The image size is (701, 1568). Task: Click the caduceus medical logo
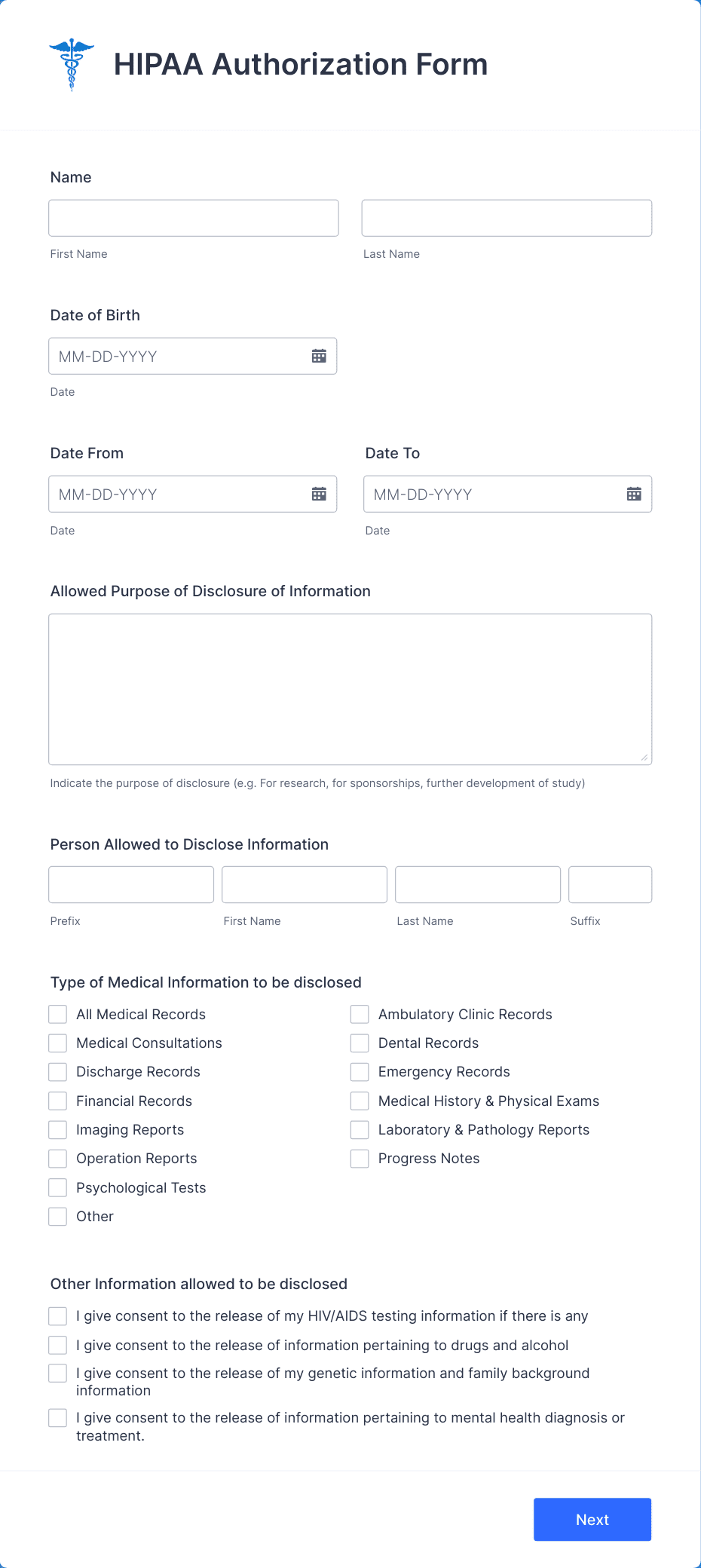pyautogui.click(x=72, y=63)
